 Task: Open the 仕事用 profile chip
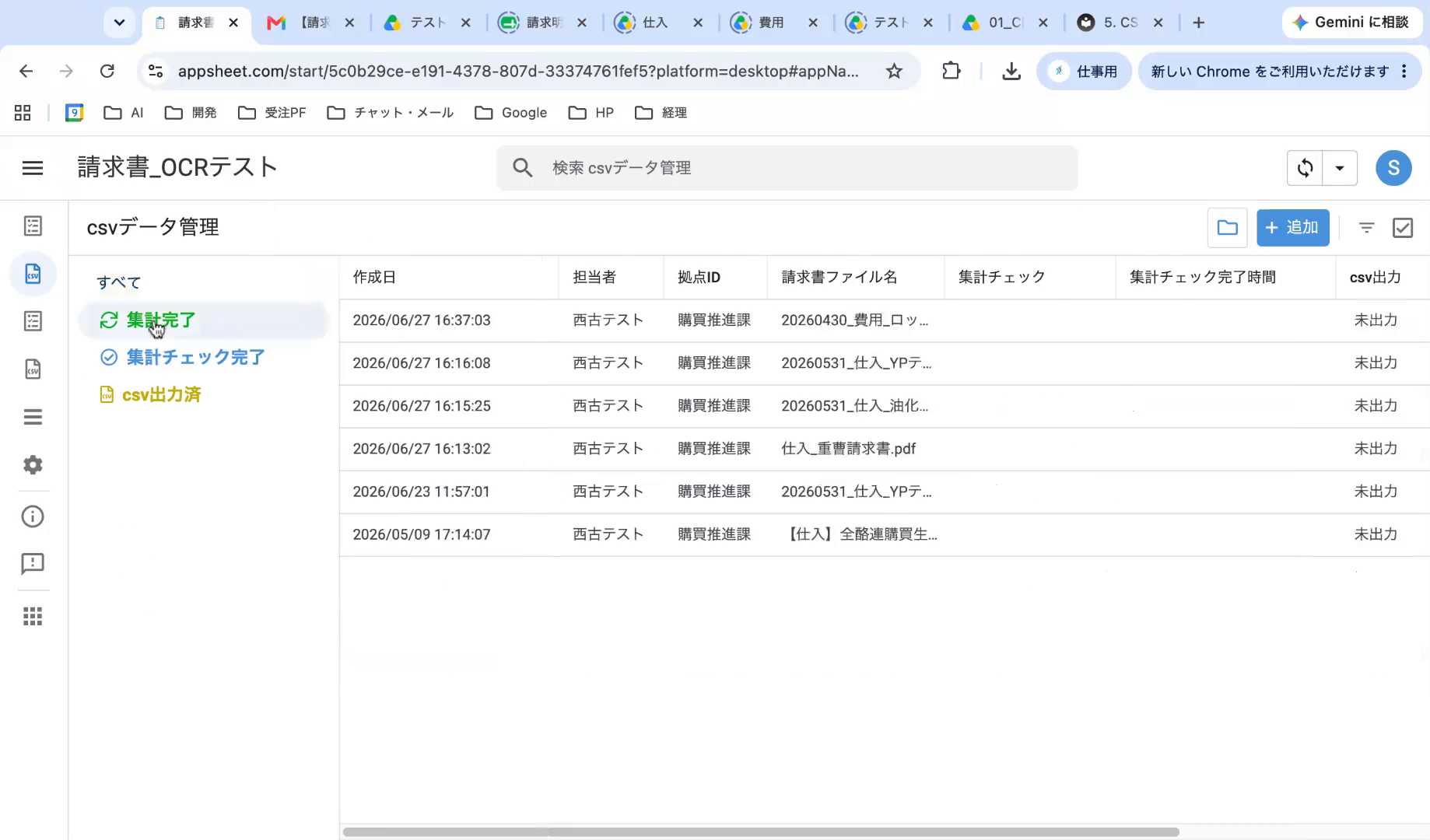pyautogui.click(x=1083, y=72)
